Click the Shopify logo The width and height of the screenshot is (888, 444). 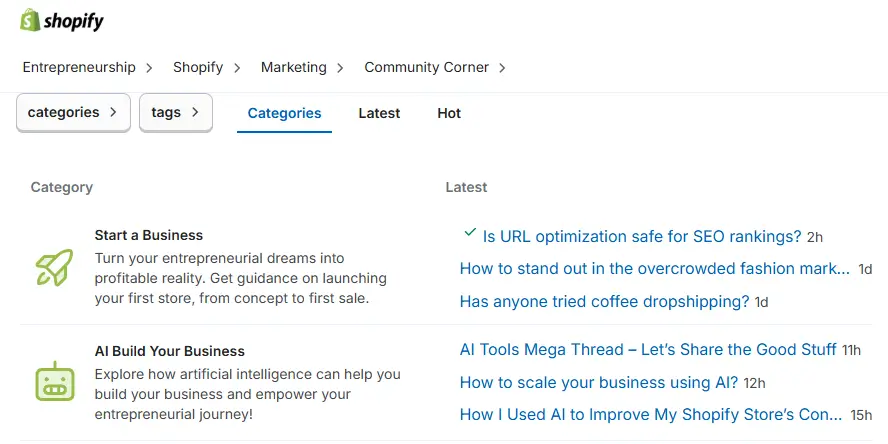coord(62,21)
